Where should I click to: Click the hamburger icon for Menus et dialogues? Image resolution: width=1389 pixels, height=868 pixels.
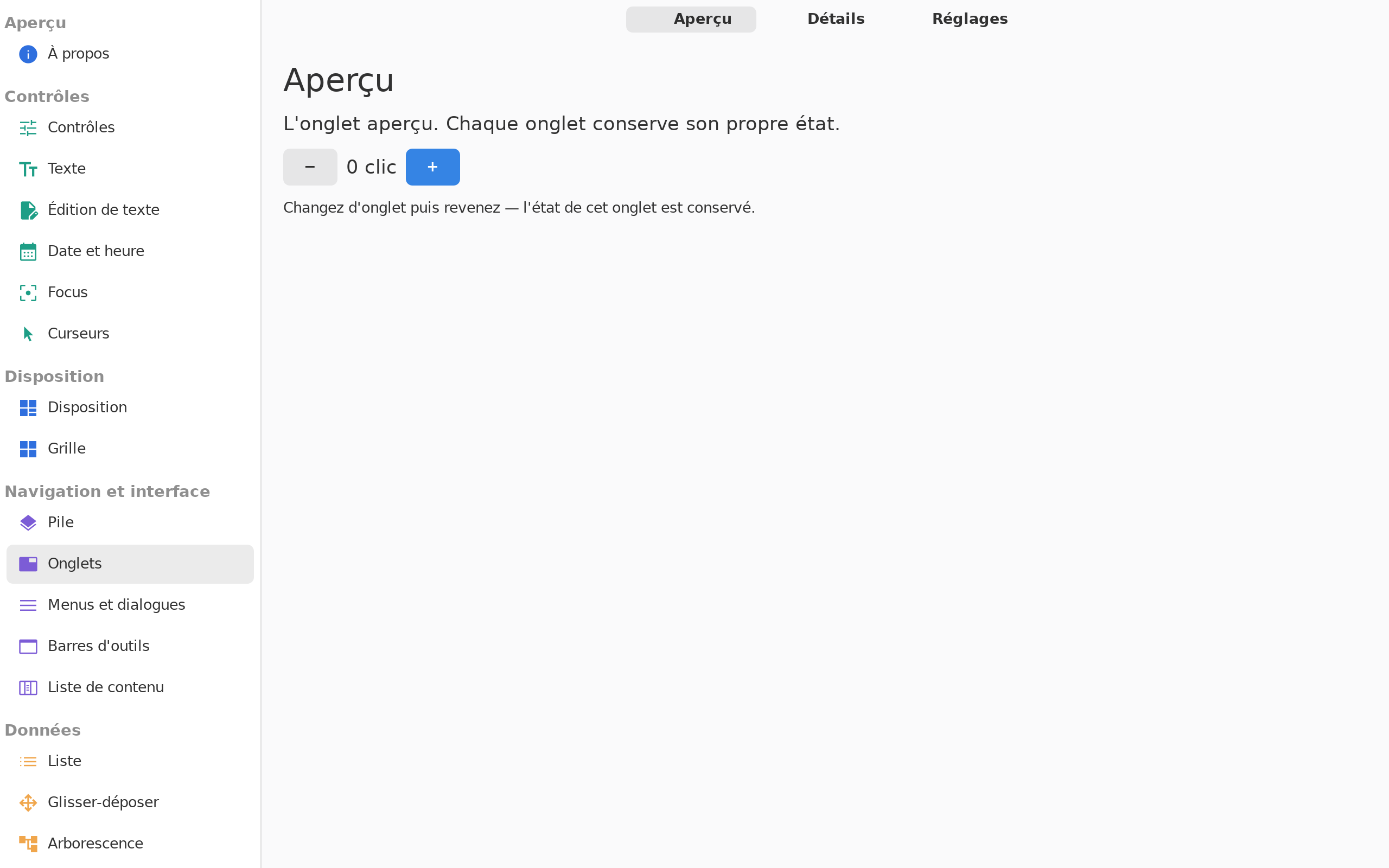pos(28,605)
